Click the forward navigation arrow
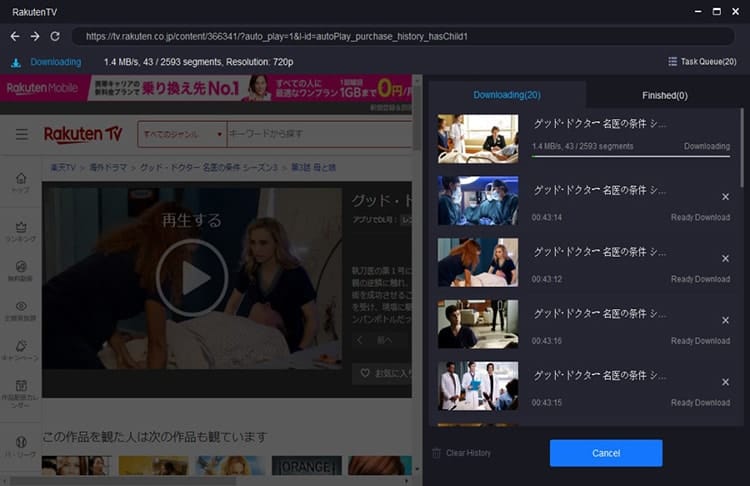This screenshot has width=750, height=486. coord(35,36)
